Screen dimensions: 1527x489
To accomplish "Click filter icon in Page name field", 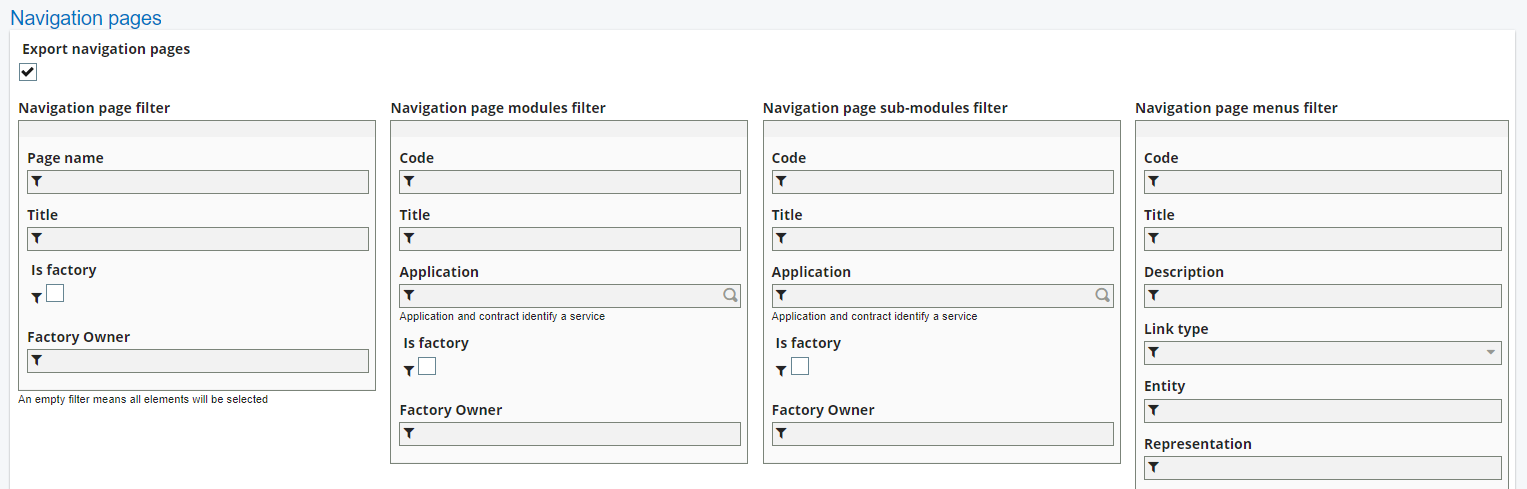I will click(x=37, y=182).
